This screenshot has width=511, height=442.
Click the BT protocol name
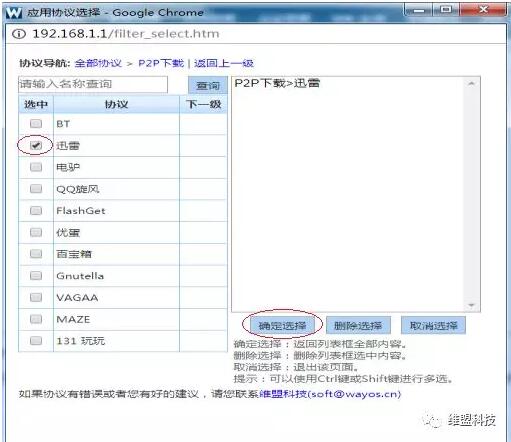63,124
